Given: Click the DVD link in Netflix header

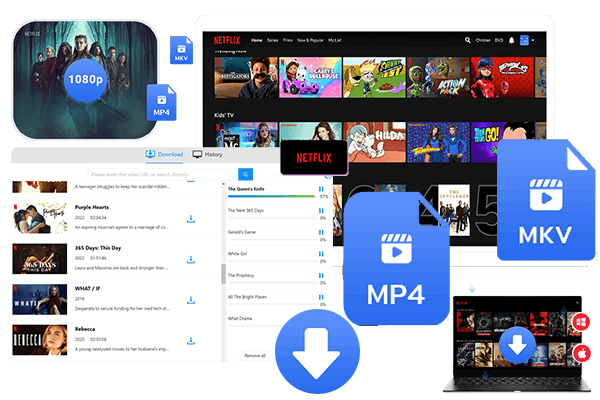Looking at the screenshot, I should click(499, 40).
